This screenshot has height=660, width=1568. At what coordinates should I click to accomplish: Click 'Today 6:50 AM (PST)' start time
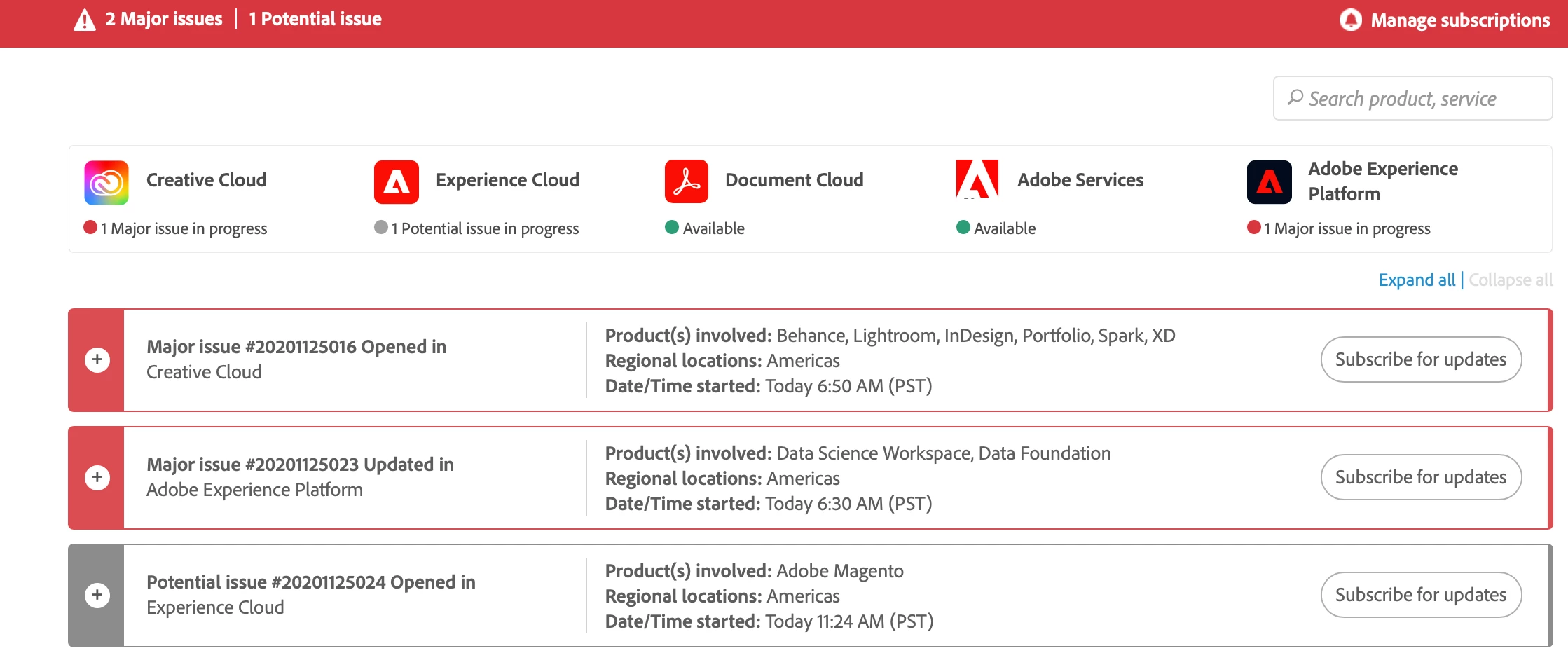pyautogui.click(x=848, y=386)
